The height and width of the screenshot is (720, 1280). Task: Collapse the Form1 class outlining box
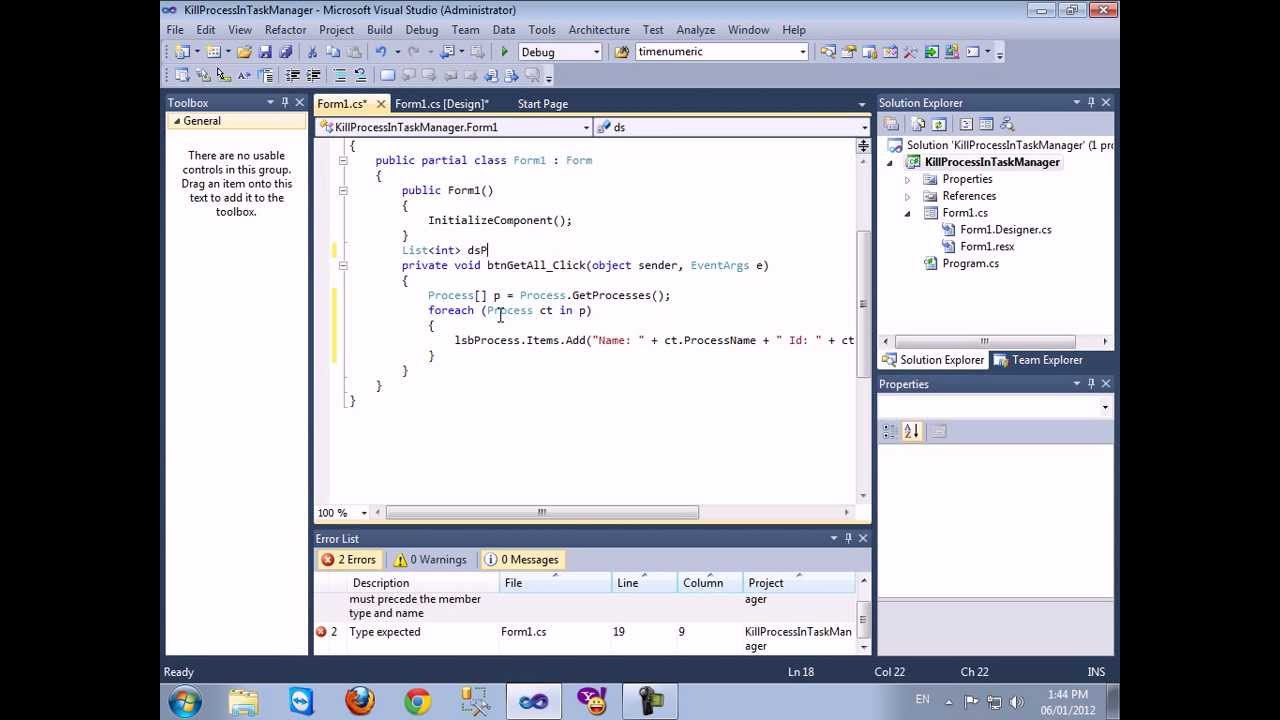pos(343,160)
